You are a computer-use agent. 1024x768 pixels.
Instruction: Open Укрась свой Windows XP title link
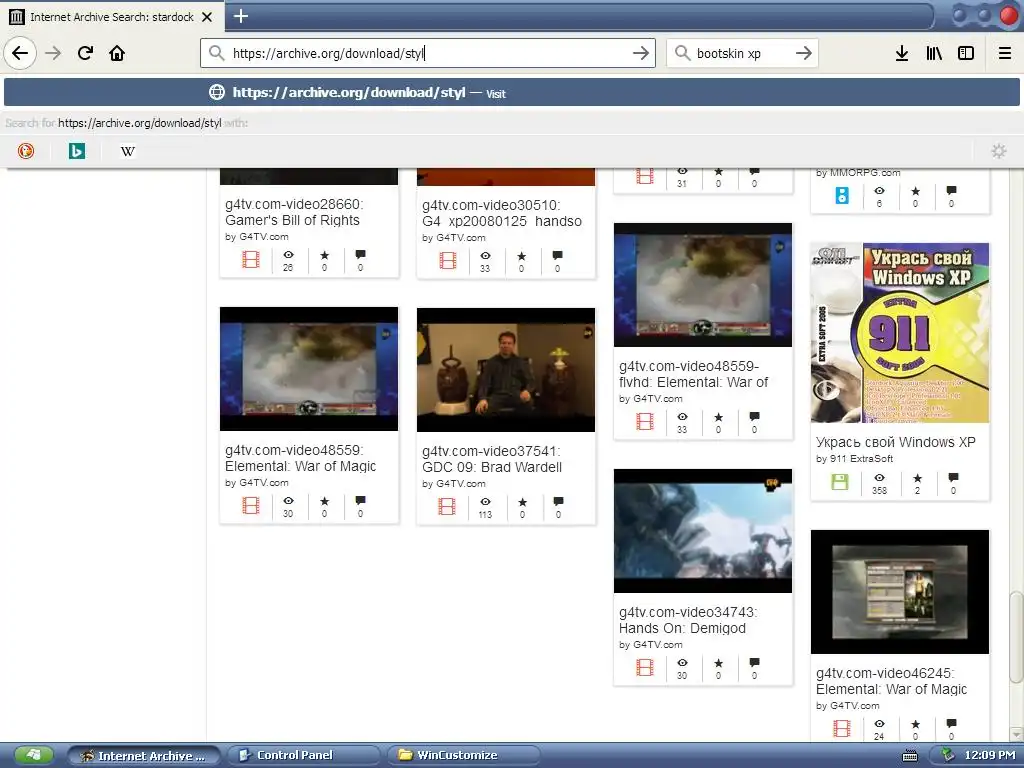(x=895, y=442)
